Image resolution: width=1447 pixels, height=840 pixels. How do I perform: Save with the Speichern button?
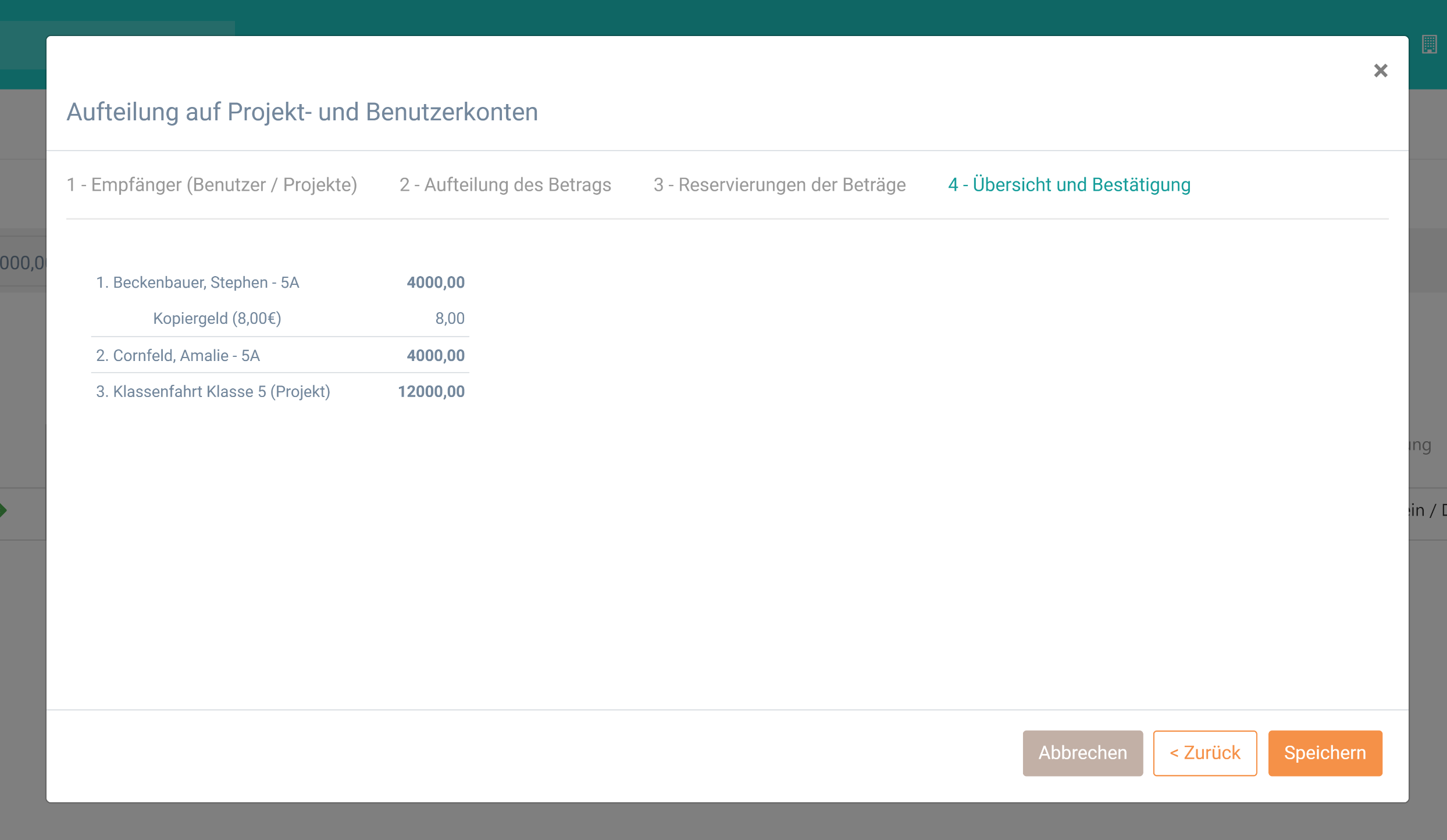pos(1325,753)
